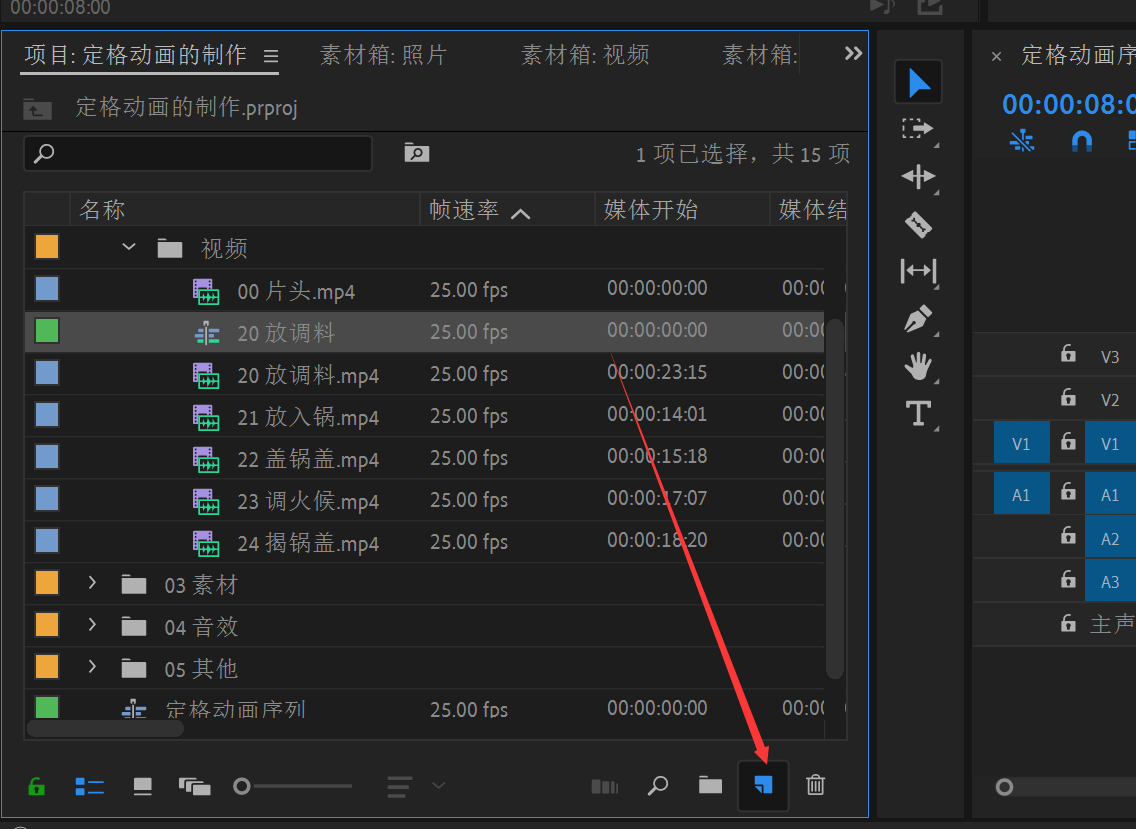The height and width of the screenshot is (829, 1136).
Task: Select the Slip tool
Action: pyautogui.click(x=919, y=271)
